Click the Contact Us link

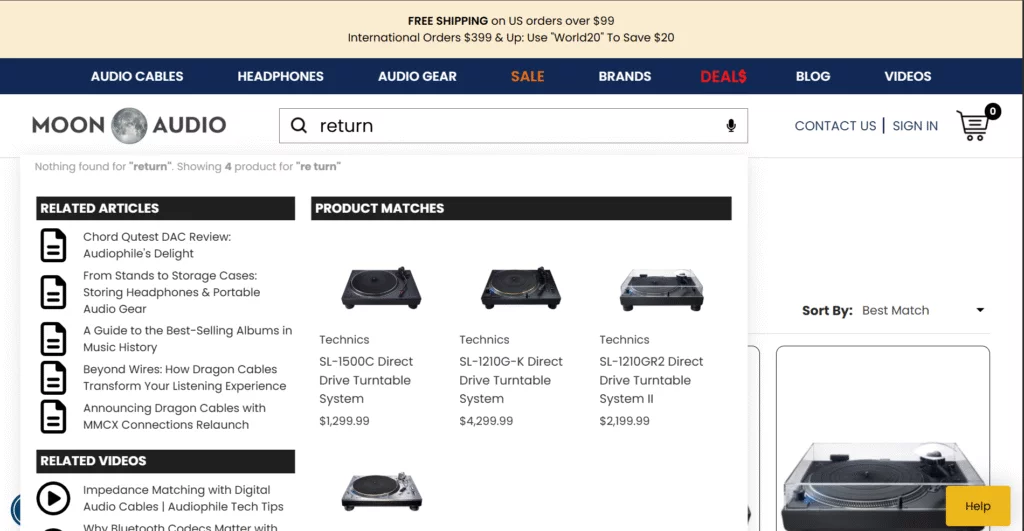click(x=835, y=126)
